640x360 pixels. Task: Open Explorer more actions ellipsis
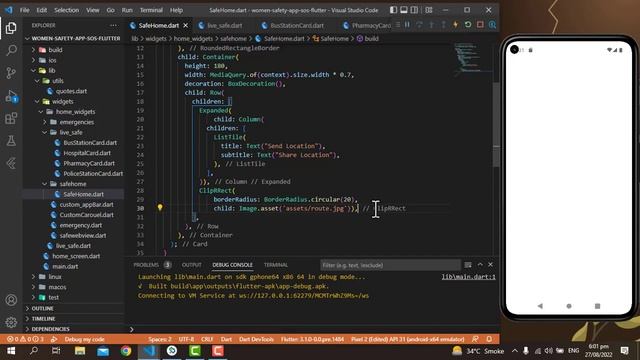click(113, 25)
